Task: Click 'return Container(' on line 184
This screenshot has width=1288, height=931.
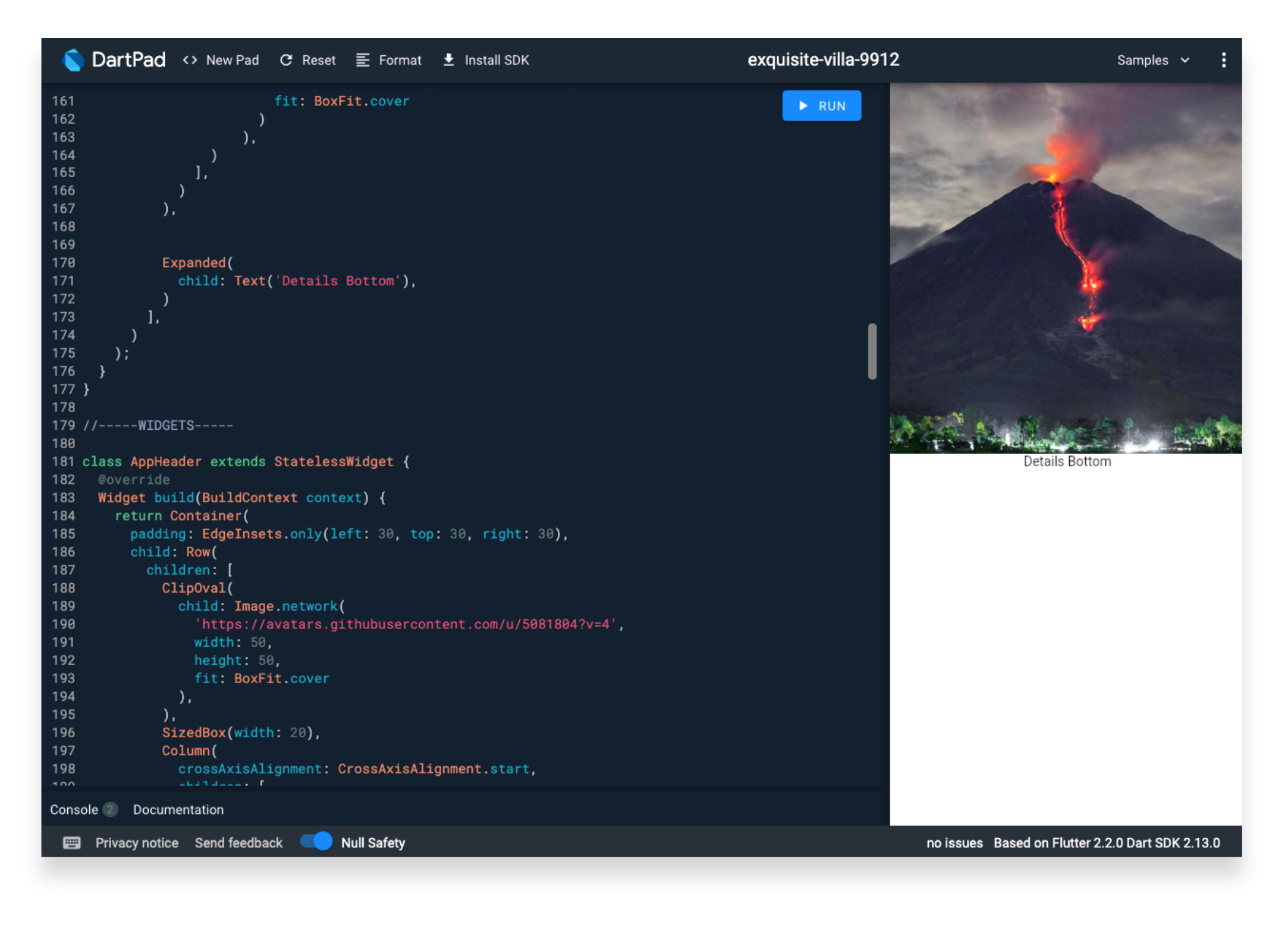Action: [182, 515]
